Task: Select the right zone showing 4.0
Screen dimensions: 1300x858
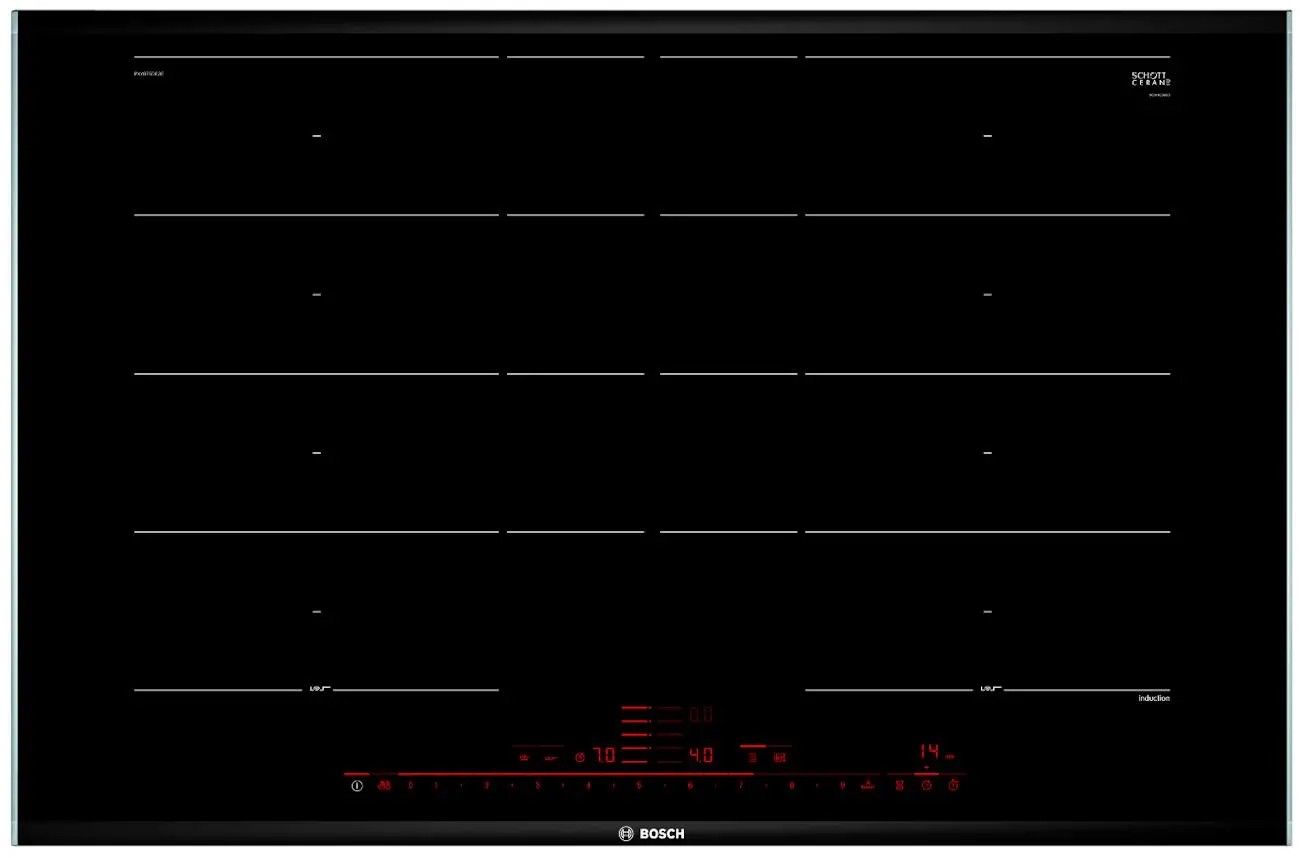Action: click(x=702, y=756)
